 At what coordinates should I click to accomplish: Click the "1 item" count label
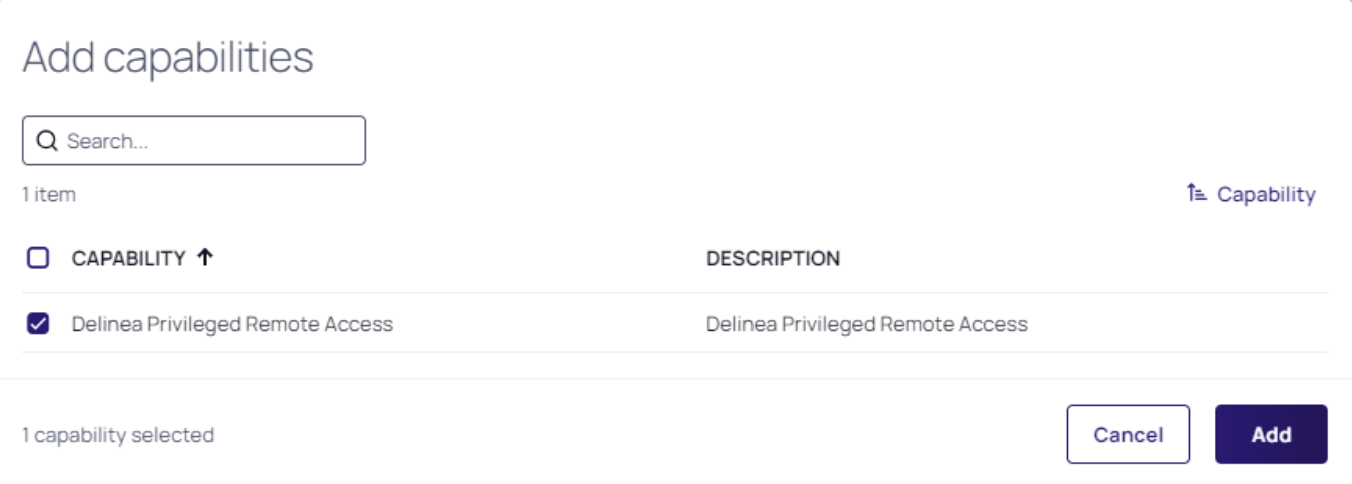tap(49, 194)
